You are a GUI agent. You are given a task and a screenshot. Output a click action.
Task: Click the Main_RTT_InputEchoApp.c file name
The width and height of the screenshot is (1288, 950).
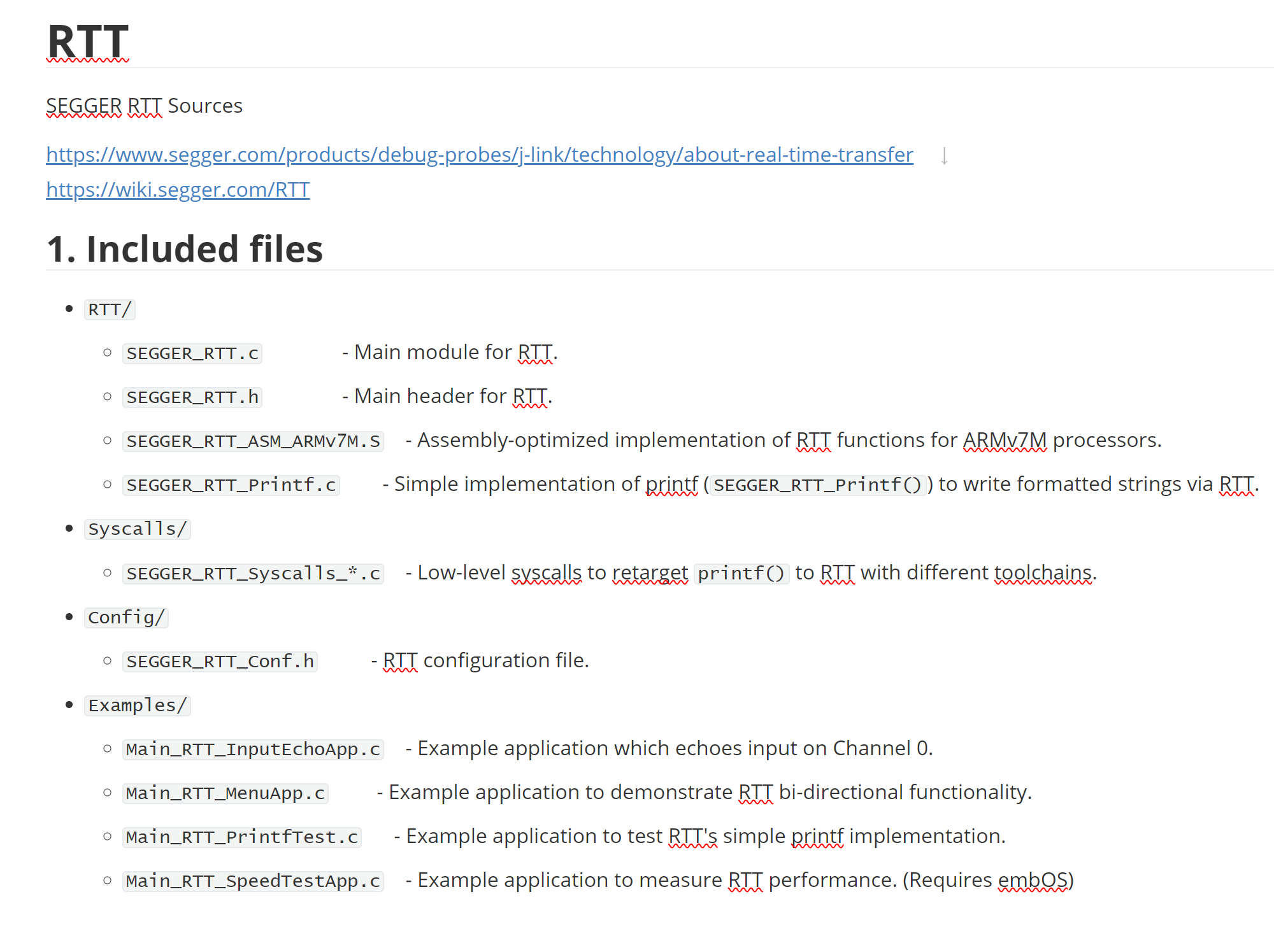click(254, 749)
